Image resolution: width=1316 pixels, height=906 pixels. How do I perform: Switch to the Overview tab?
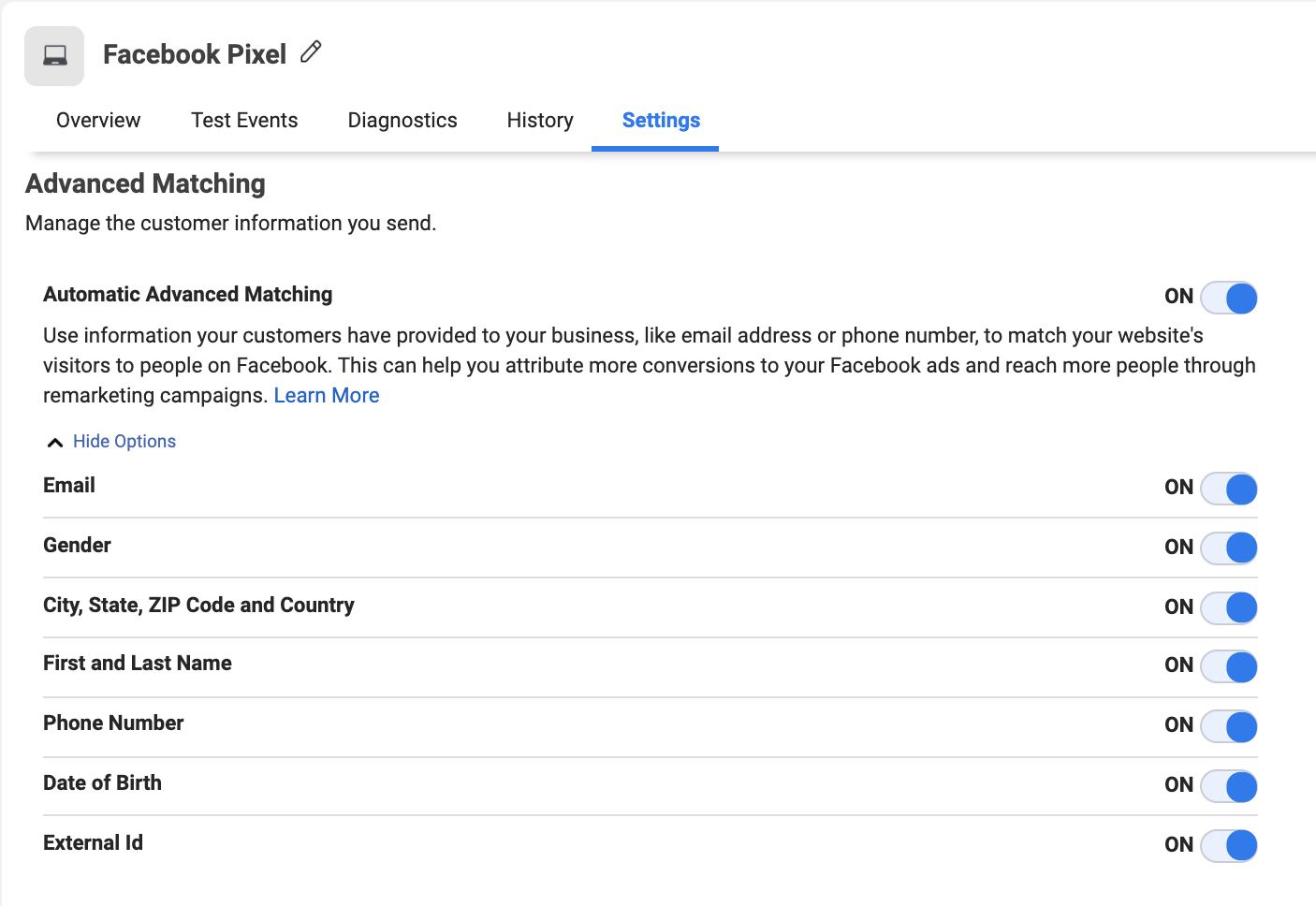[x=98, y=121]
